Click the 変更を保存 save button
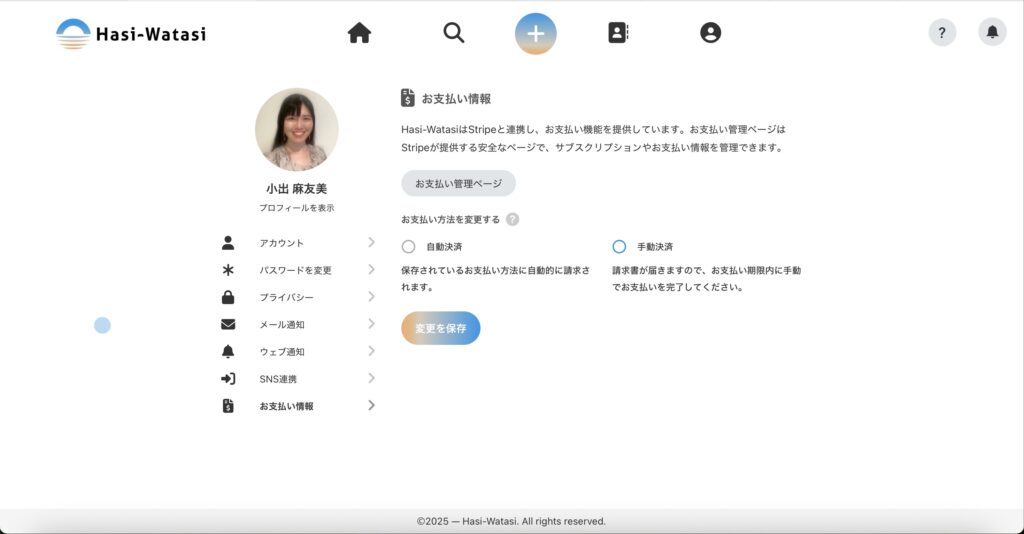1024x534 pixels. 441,328
